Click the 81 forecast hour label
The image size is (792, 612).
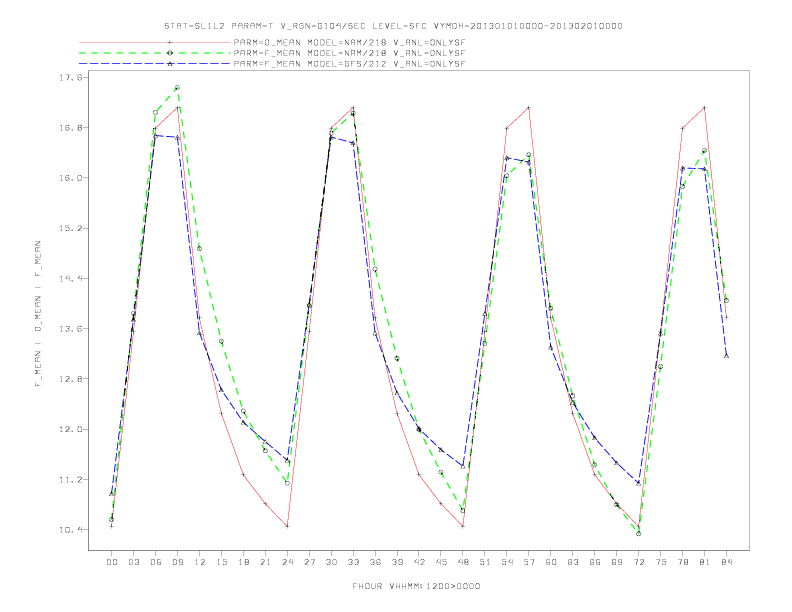click(705, 562)
